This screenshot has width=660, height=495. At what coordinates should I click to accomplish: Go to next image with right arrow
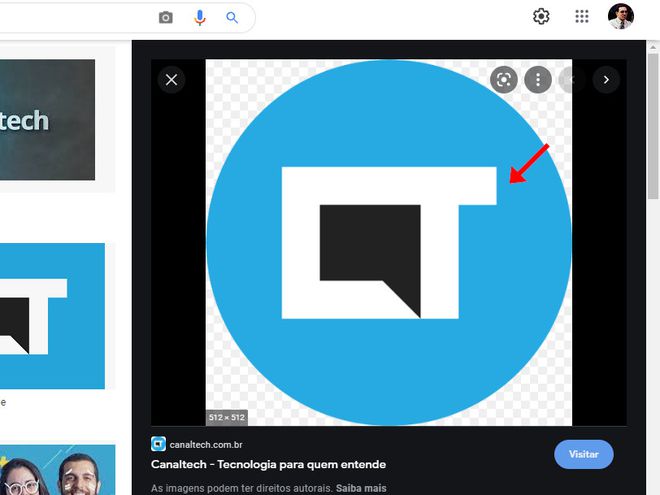click(x=606, y=80)
